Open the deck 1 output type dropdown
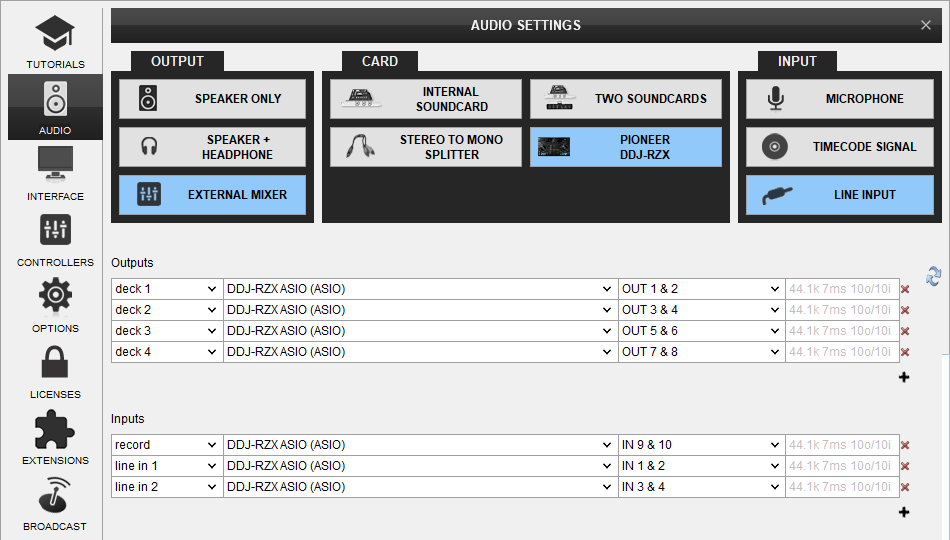The width and height of the screenshot is (950, 540). (x=167, y=289)
